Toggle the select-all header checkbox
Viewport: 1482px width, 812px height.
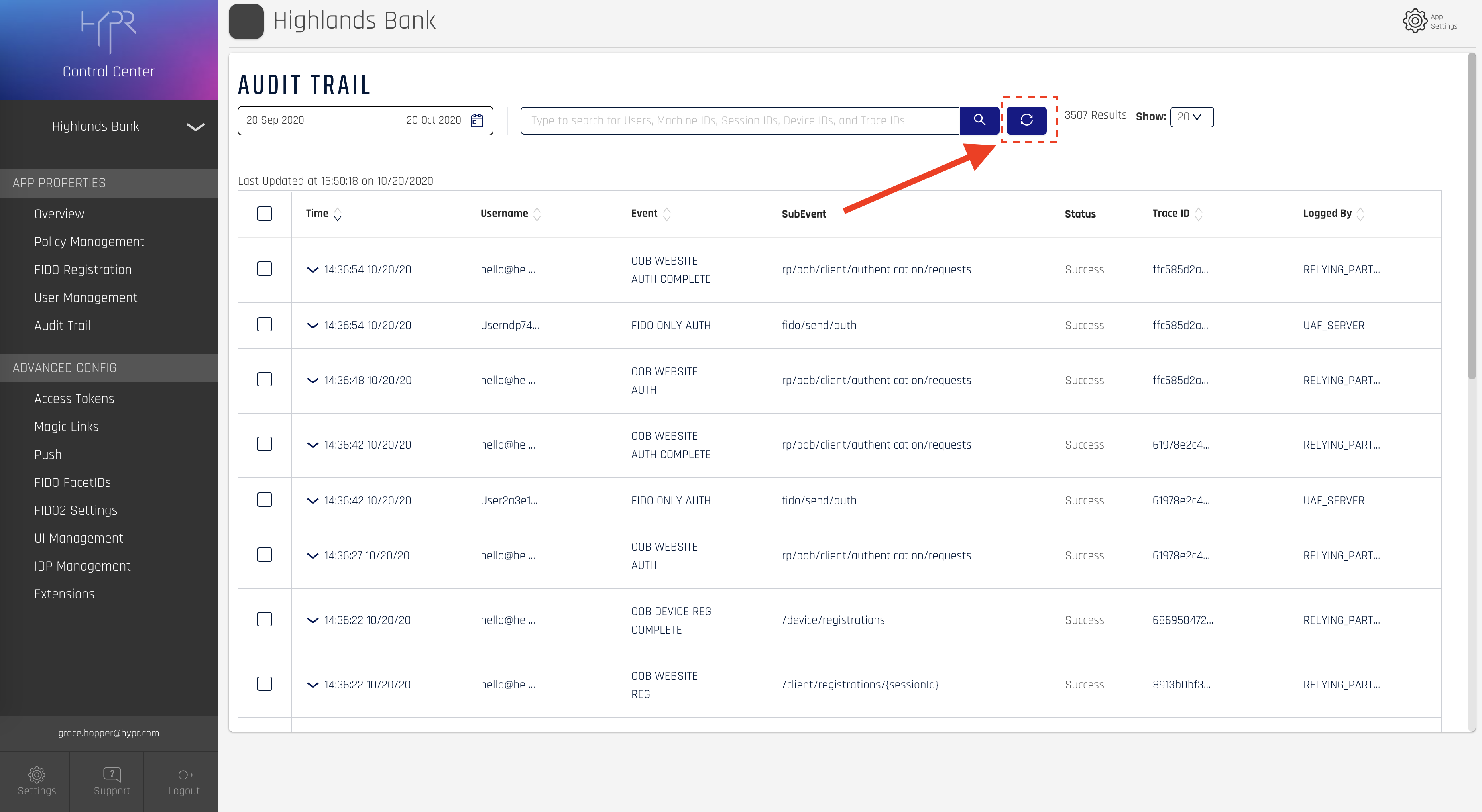click(265, 213)
